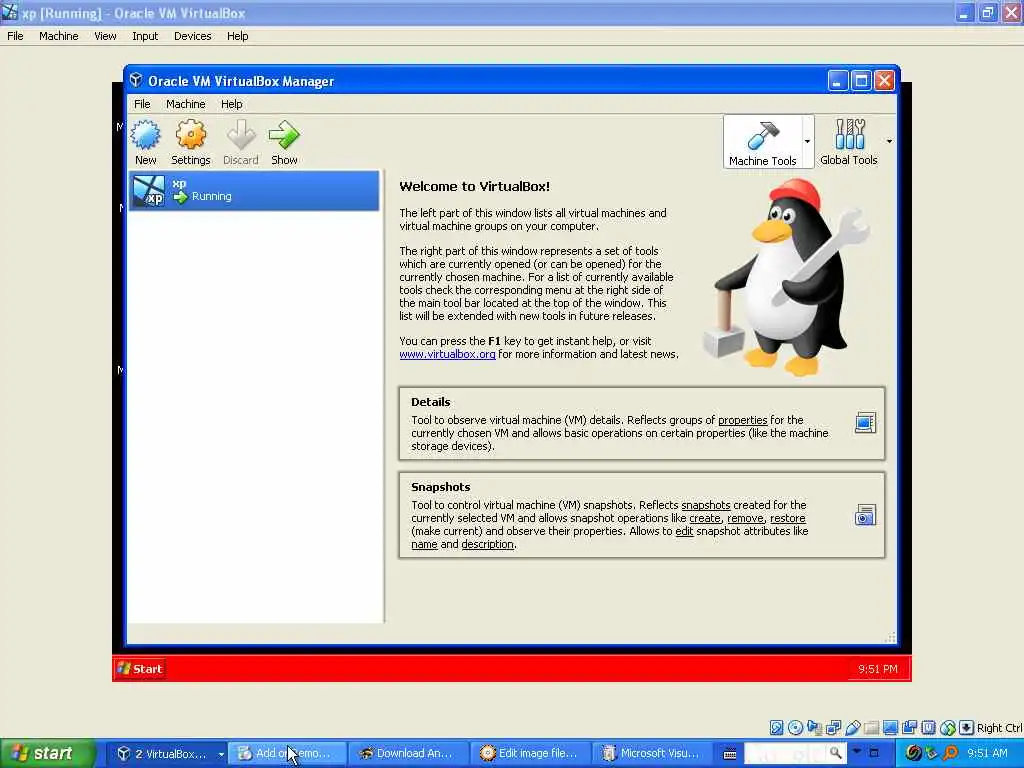Click the hard disk activity status icon

pyautogui.click(x=776, y=728)
